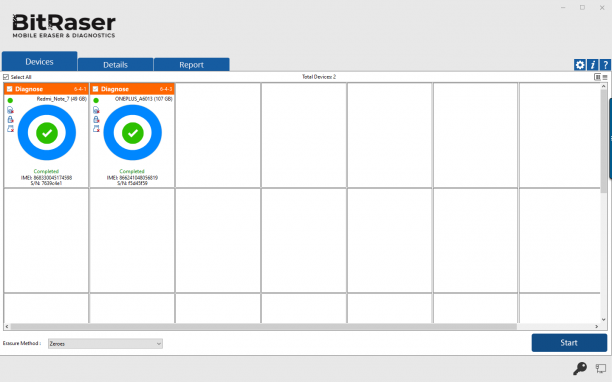
Task: Click the IMEI line of ONEPLUS_A6013
Action: (132, 178)
